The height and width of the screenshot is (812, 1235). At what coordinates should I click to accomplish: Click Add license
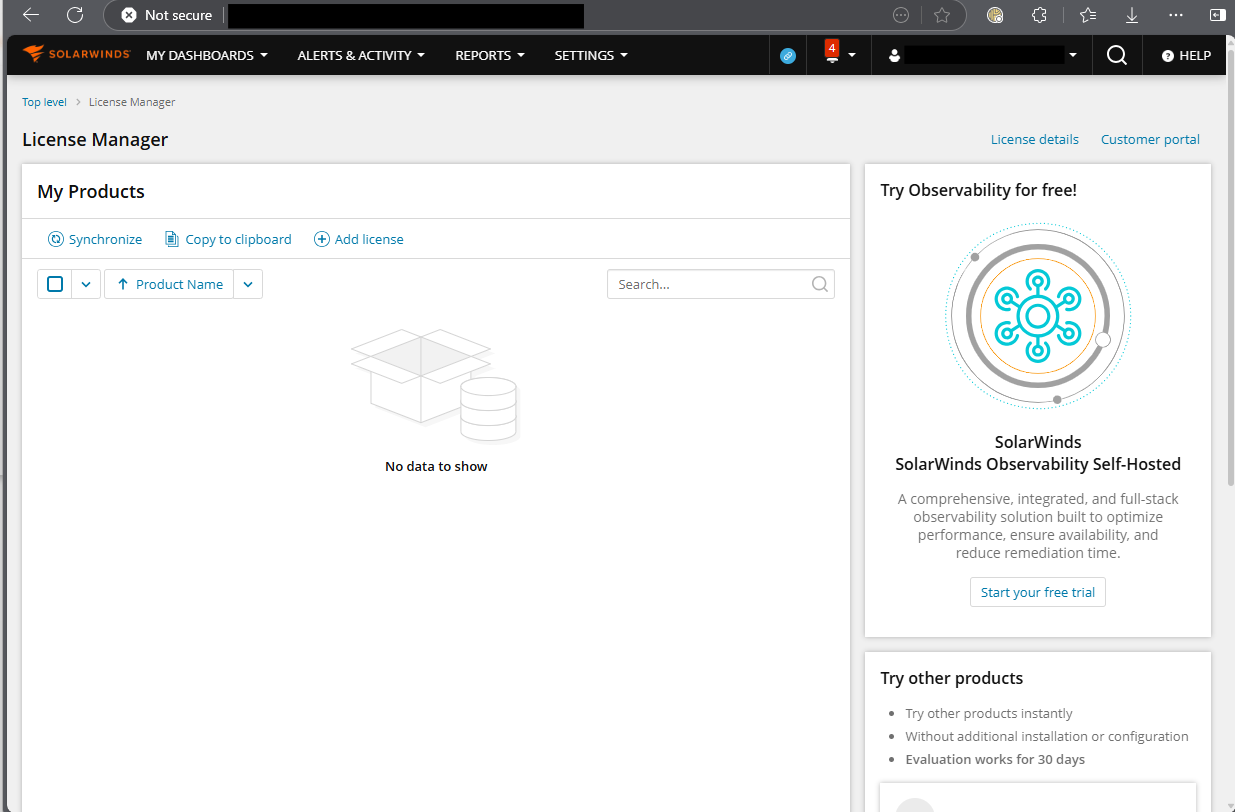click(x=359, y=239)
